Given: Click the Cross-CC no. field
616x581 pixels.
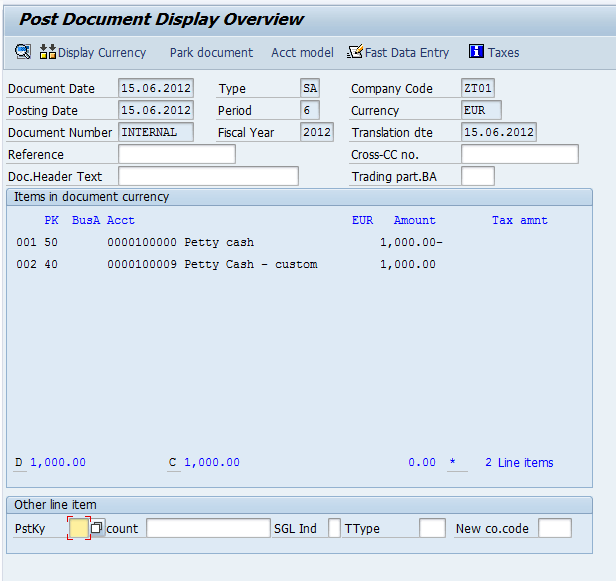Looking at the screenshot, I should click(x=519, y=154).
